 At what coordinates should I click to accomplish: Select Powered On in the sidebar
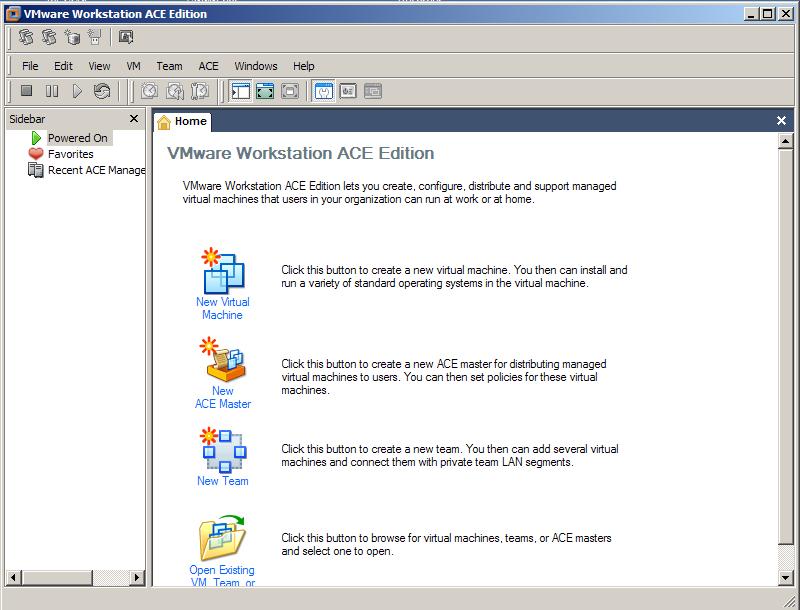[77, 138]
